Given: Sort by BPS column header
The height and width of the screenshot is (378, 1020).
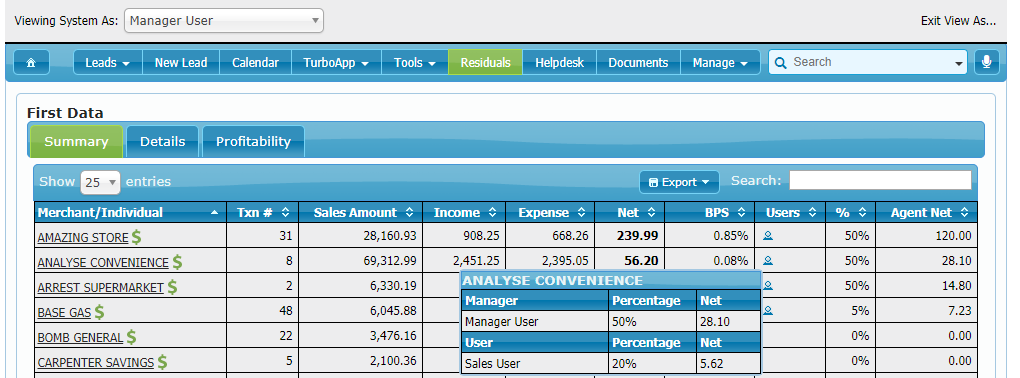Looking at the screenshot, I should (x=710, y=212).
